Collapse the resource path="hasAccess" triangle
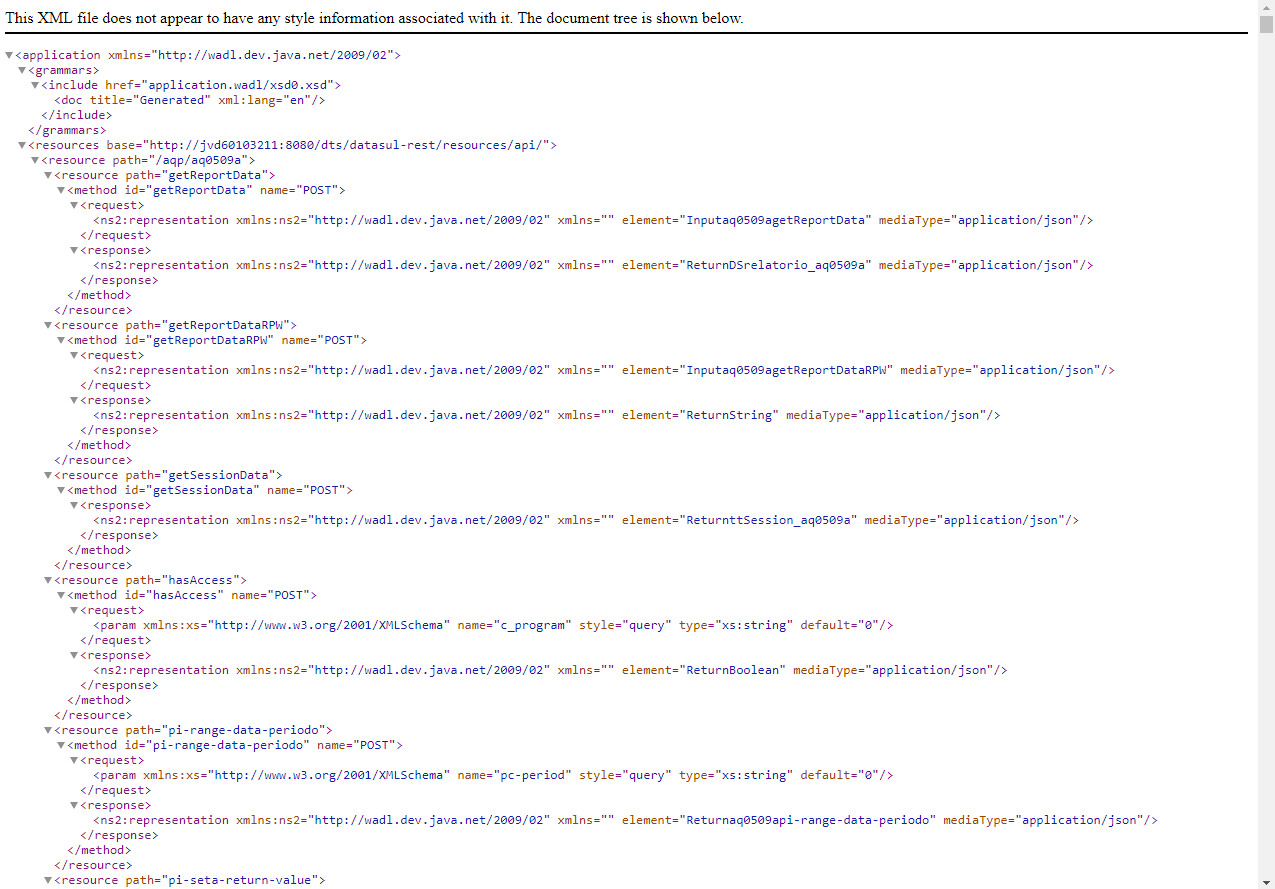The height and width of the screenshot is (889, 1275). (48, 581)
